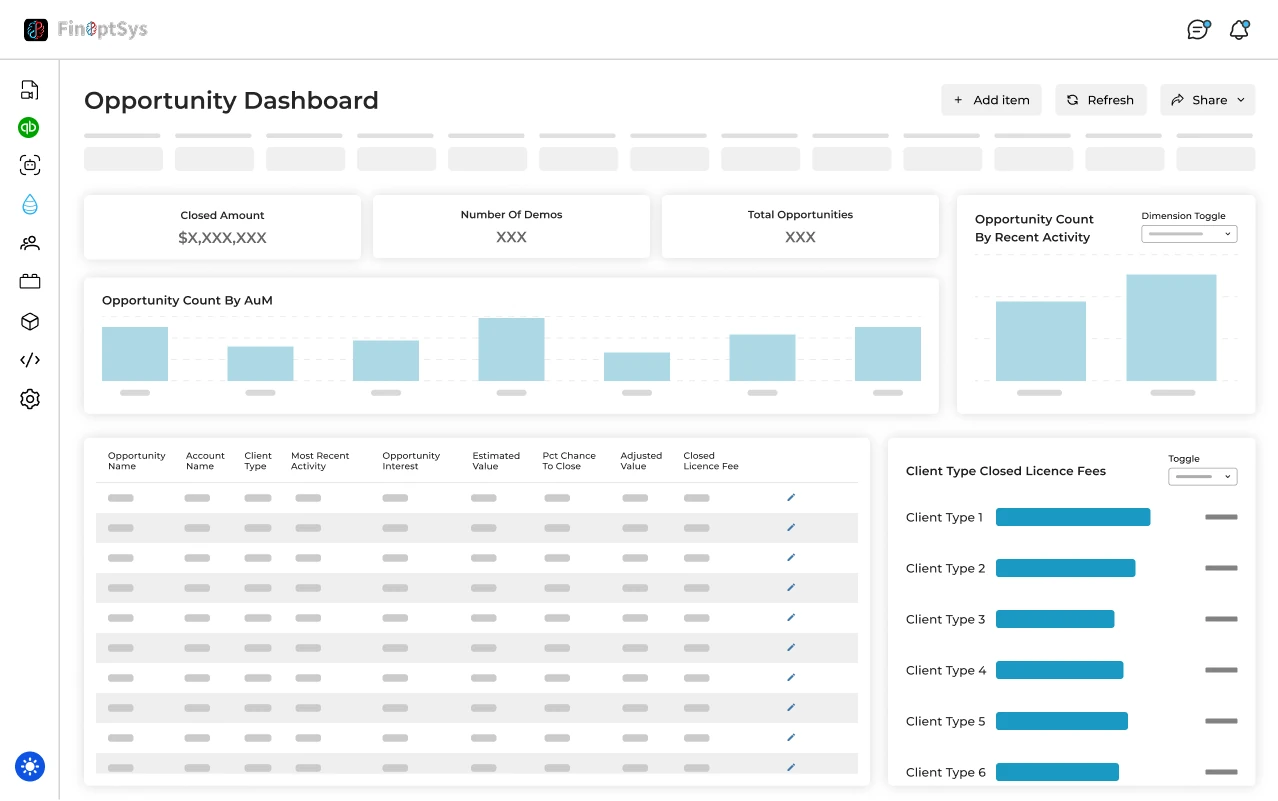1278x801 pixels.
Task: Click the $X,XXX,XXX closed amount value
Action: (x=222, y=238)
